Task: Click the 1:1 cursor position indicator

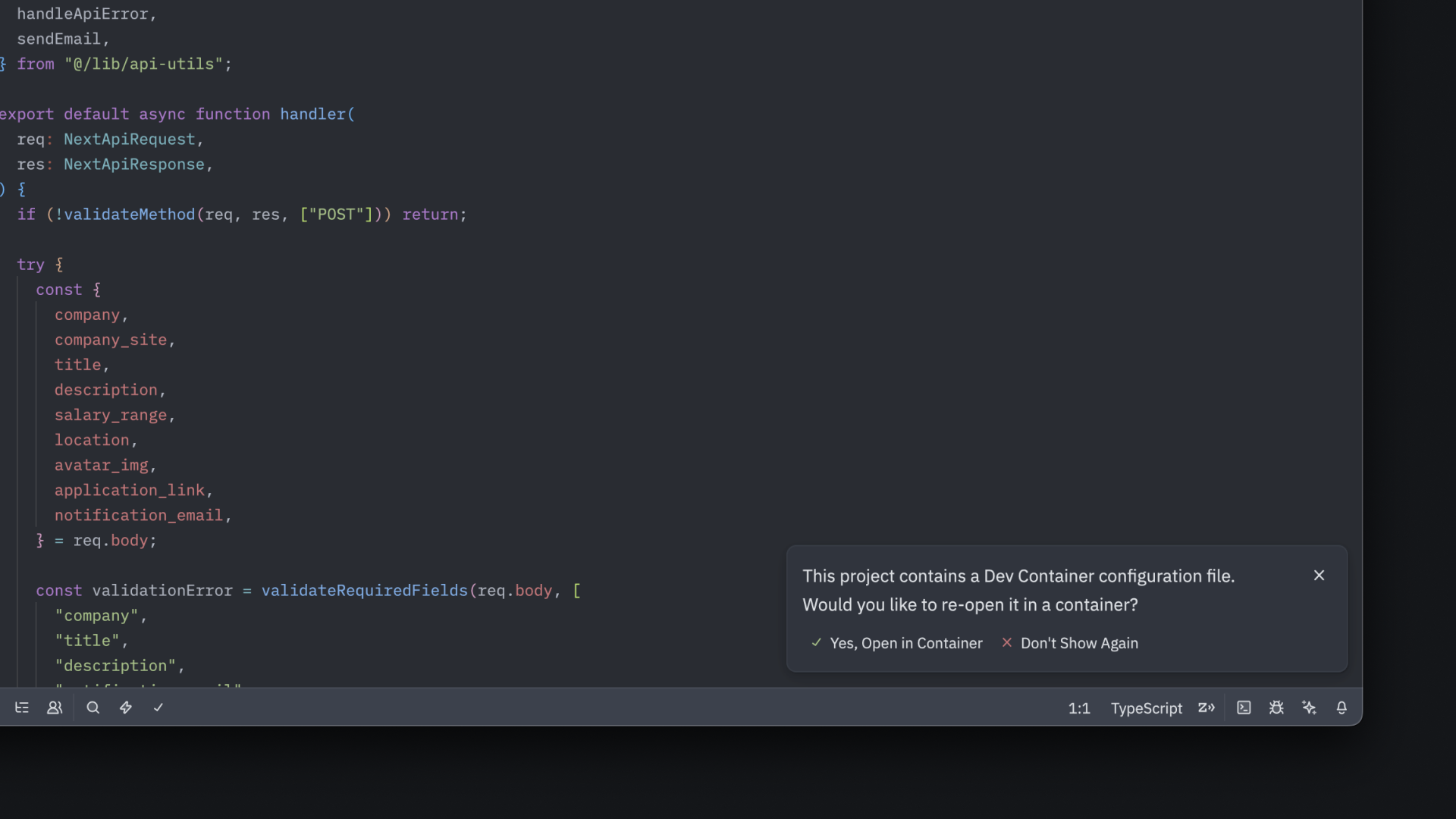Action: coord(1078,708)
